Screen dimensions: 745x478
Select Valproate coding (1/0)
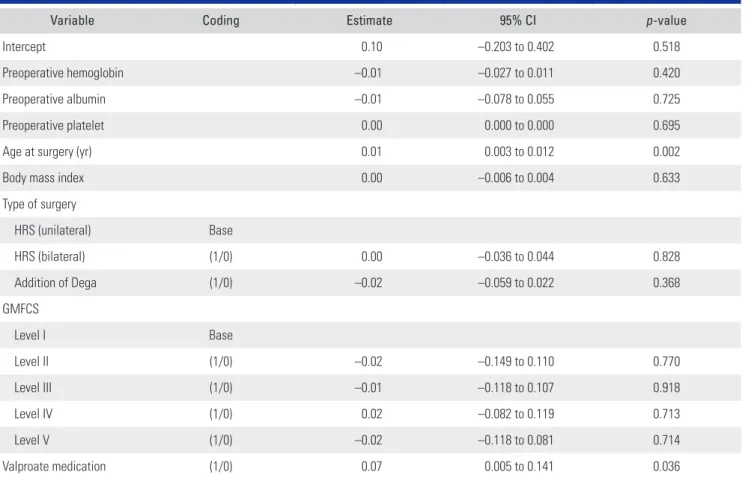[221, 466]
